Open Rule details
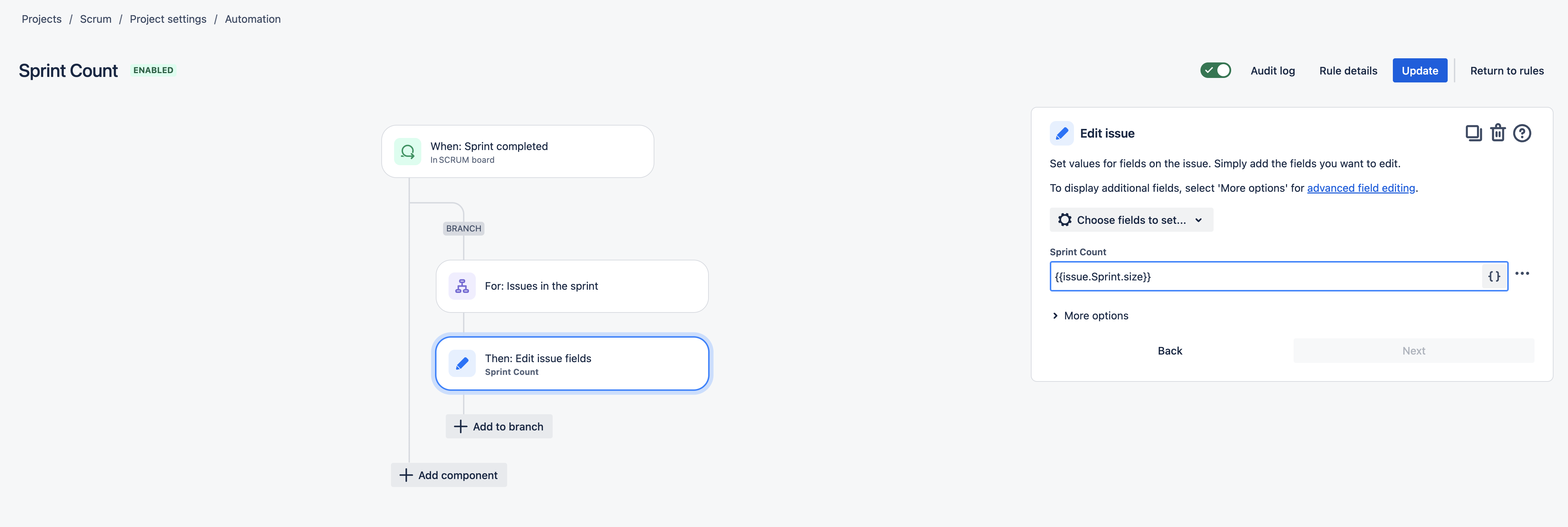The image size is (1568, 527). (1348, 71)
